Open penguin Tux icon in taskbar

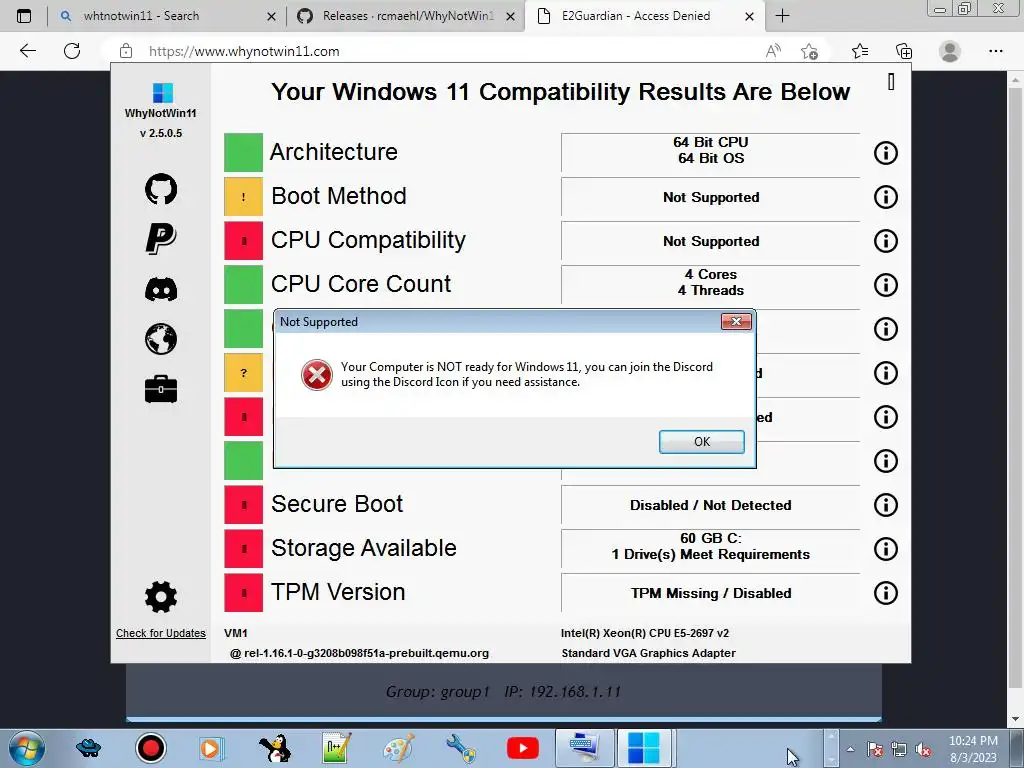click(275, 748)
